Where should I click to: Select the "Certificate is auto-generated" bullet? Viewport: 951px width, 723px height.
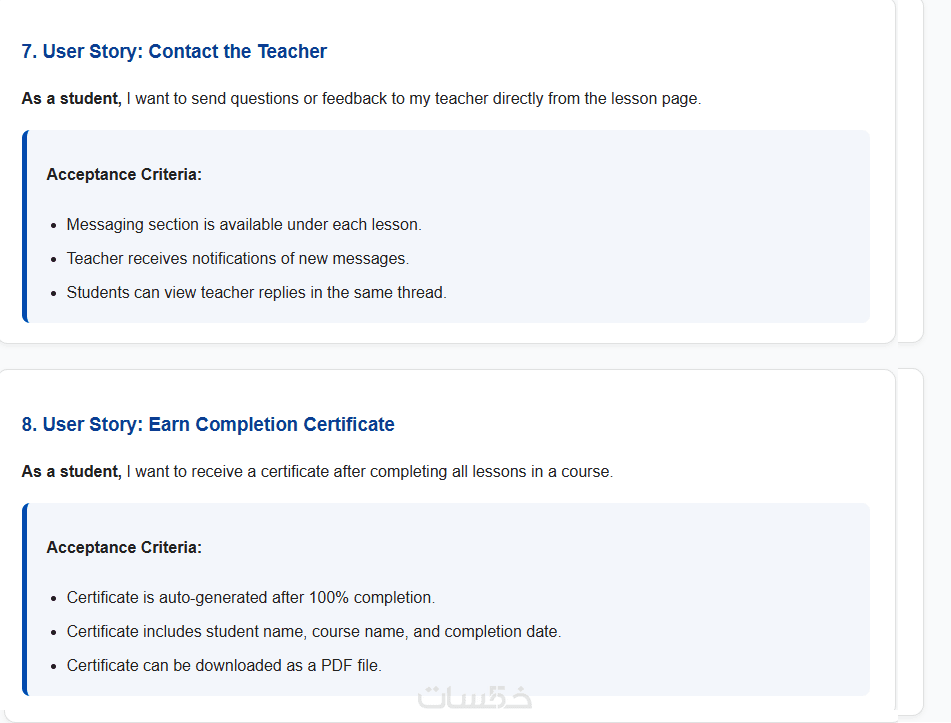(x=250, y=597)
